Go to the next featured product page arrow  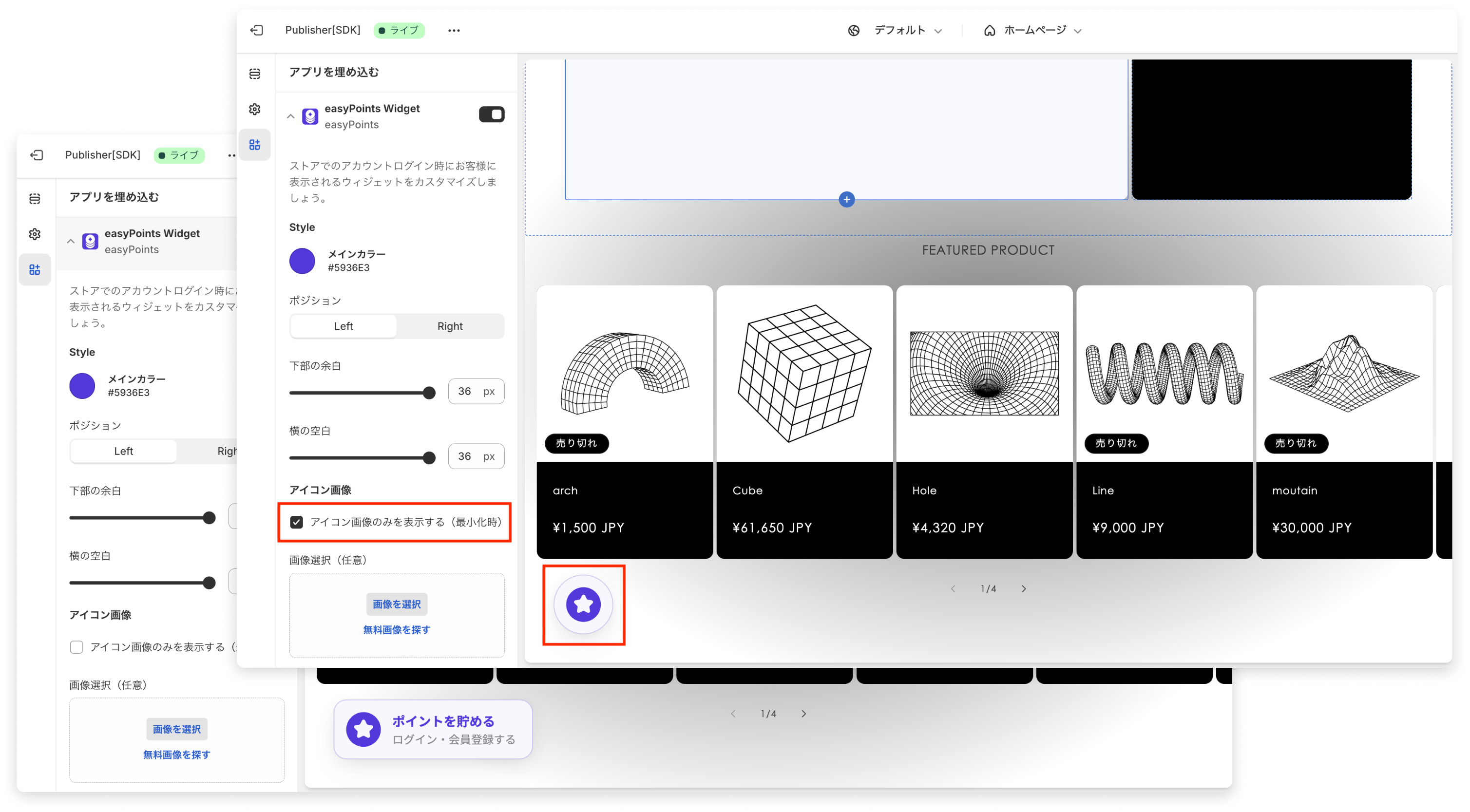coord(1024,589)
